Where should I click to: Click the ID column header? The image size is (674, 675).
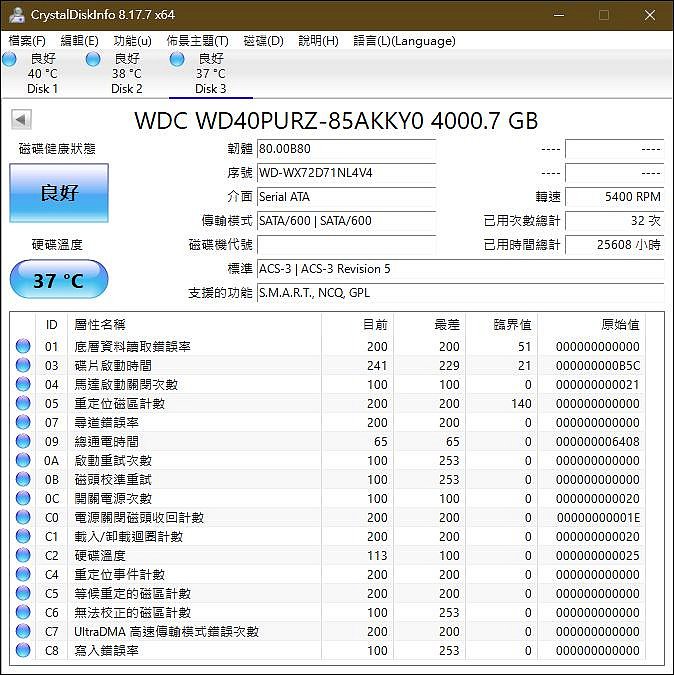pyautogui.click(x=51, y=325)
